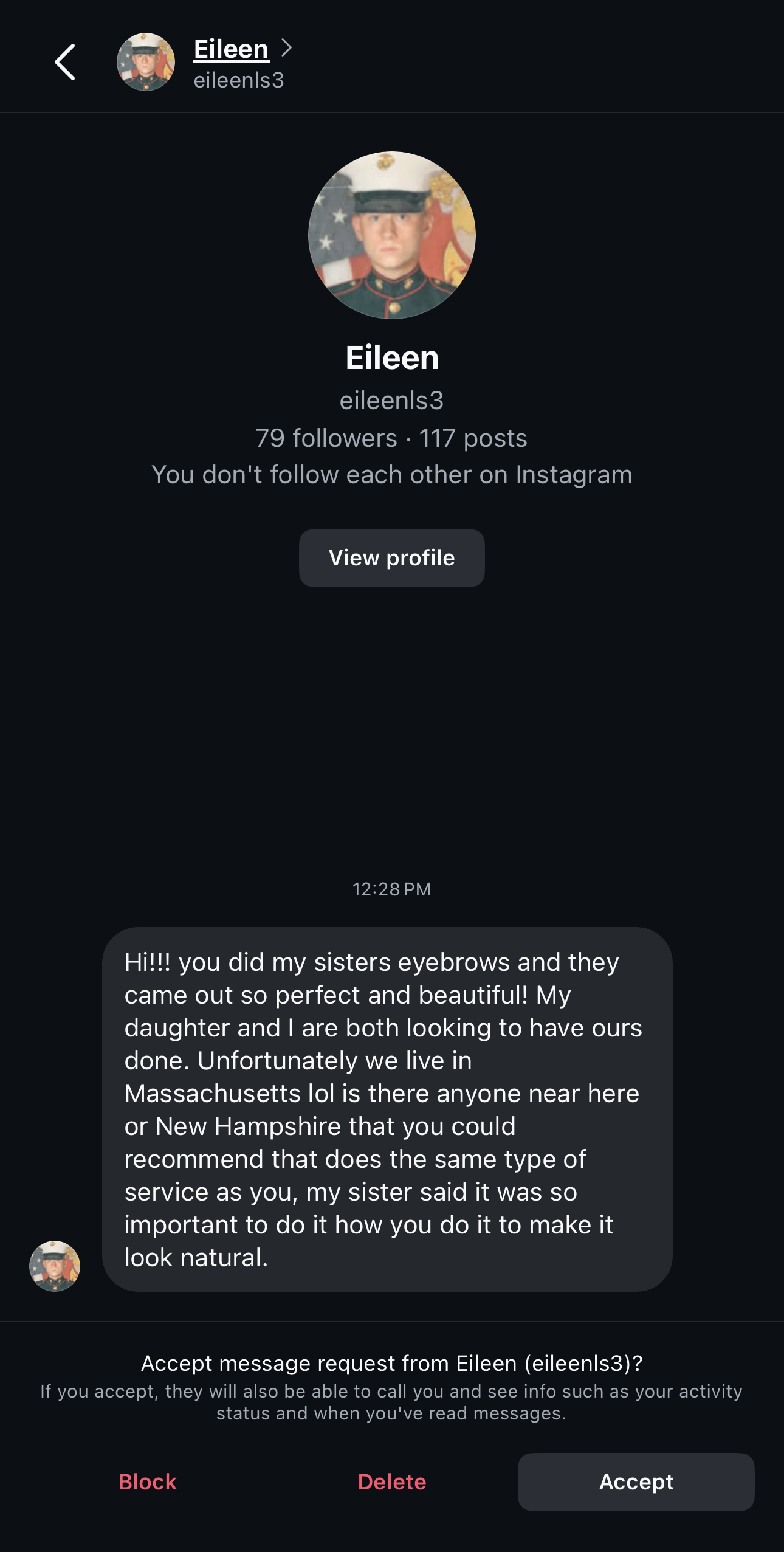Viewport: 784px width, 1552px height.
Task: Open the small header profile picture
Action: click(x=146, y=62)
